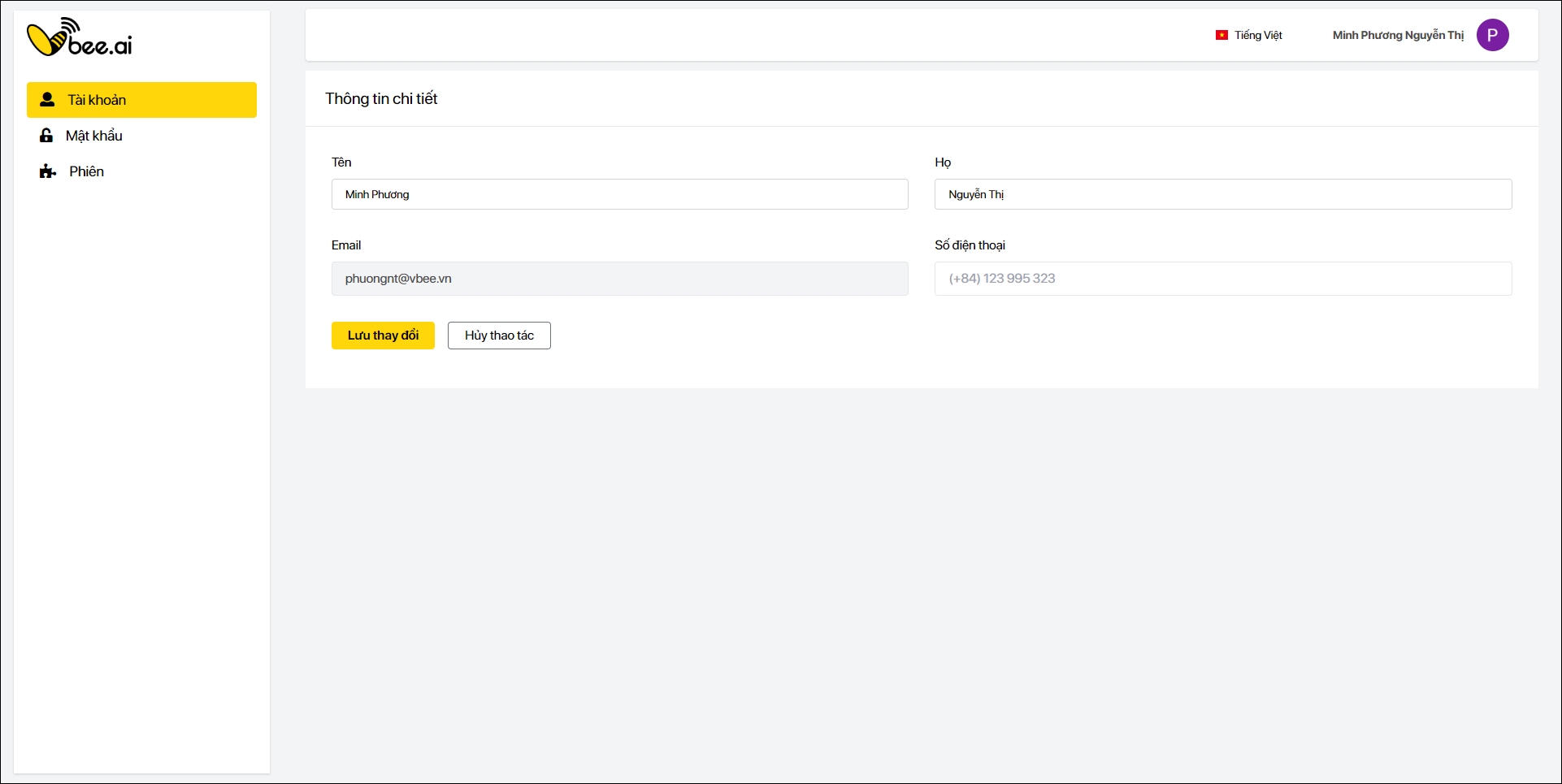Click the Vbee.ai bee logo

[80, 37]
